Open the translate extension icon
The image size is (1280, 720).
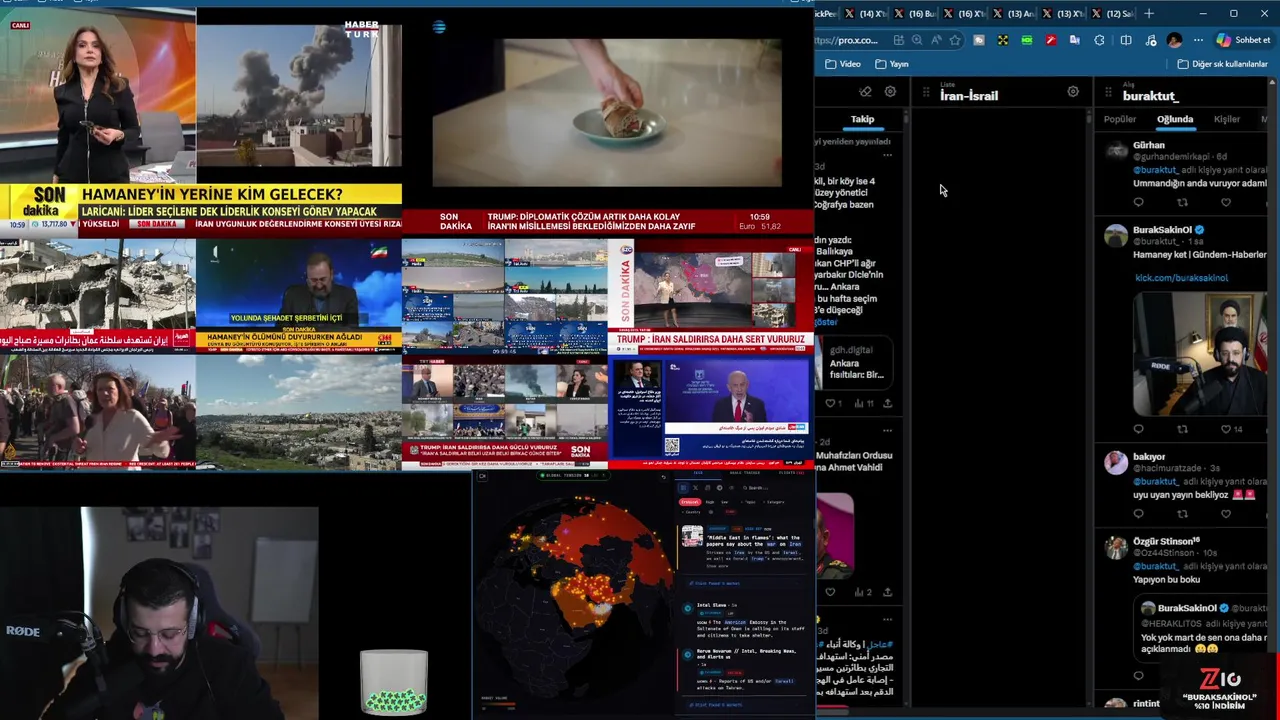tap(1074, 40)
